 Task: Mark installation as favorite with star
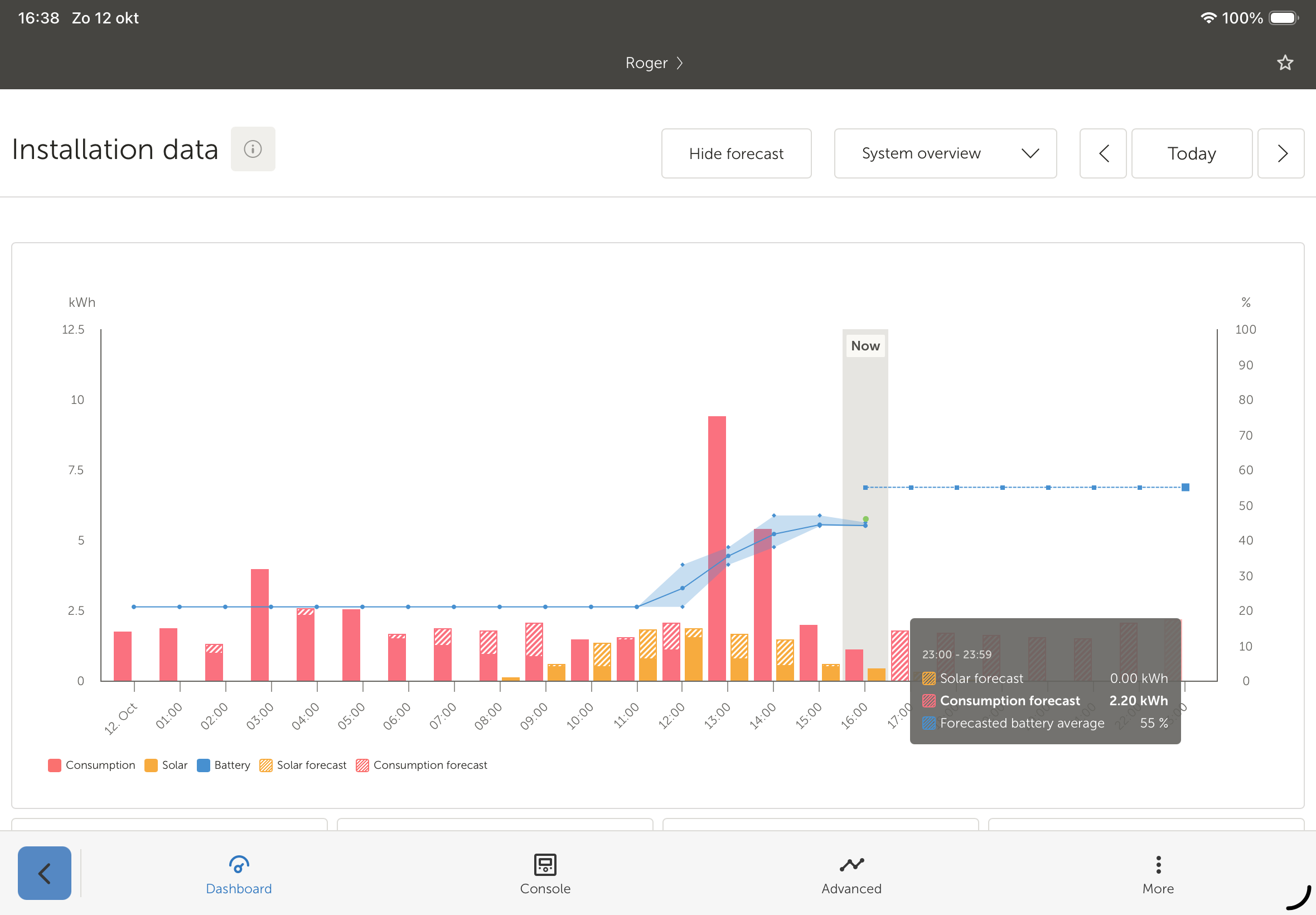[1285, 62]
